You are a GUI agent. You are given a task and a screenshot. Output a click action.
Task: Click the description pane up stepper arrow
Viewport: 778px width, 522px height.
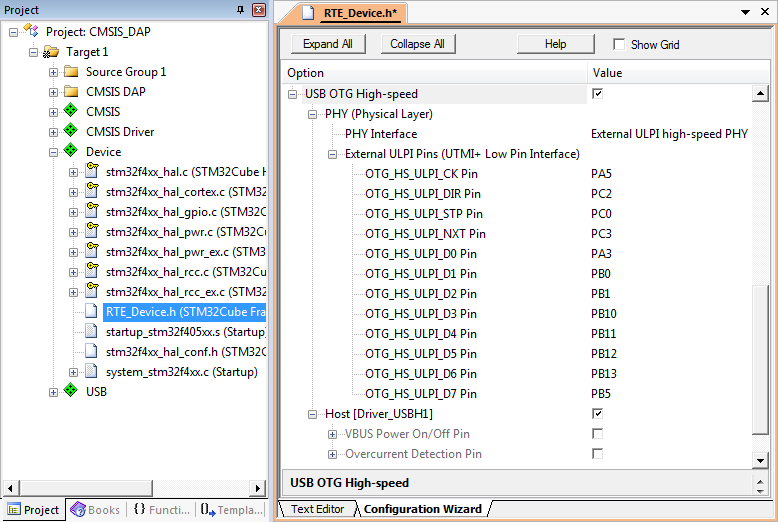click(x=760, y=480)
